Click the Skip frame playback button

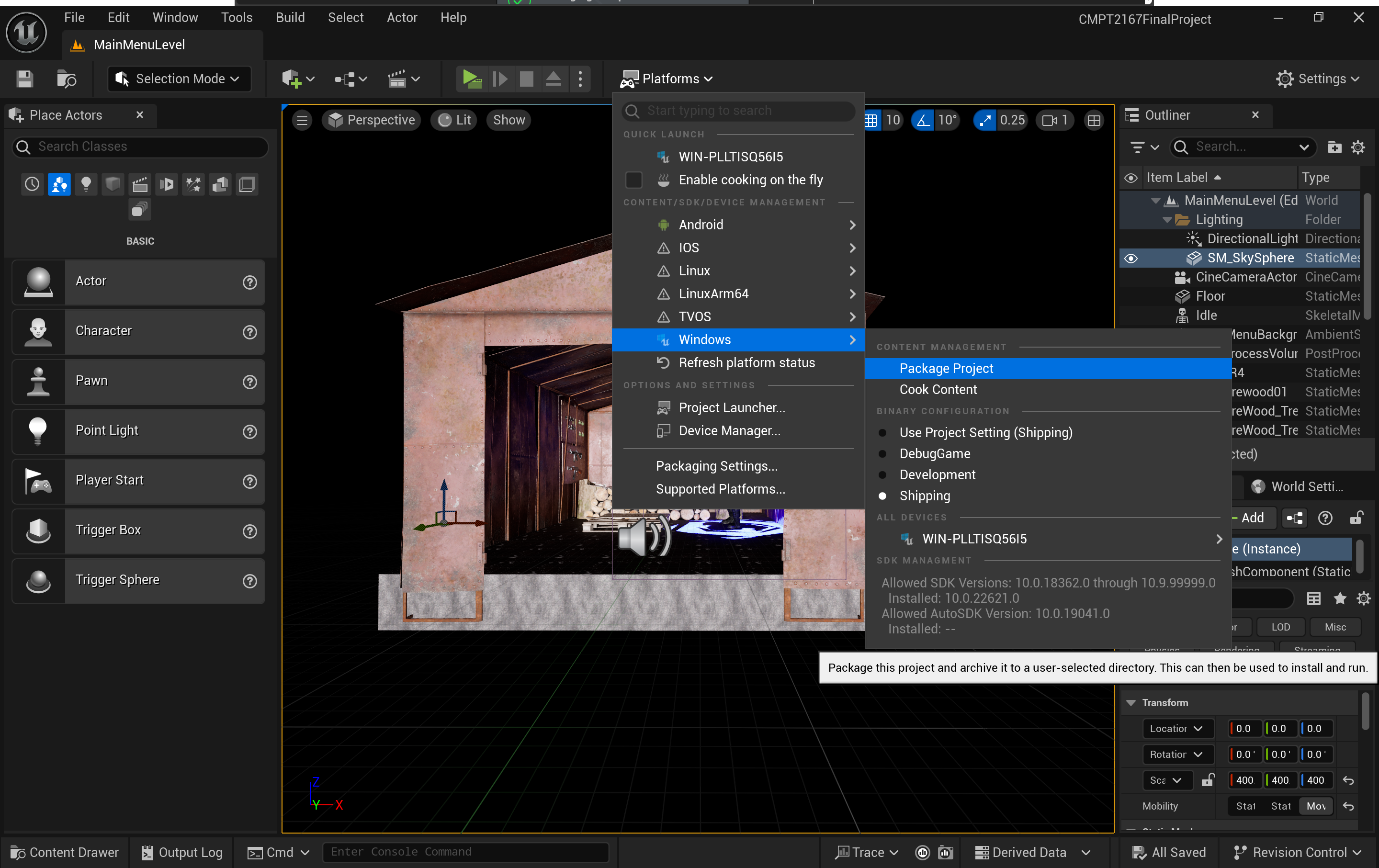(499, 79)
